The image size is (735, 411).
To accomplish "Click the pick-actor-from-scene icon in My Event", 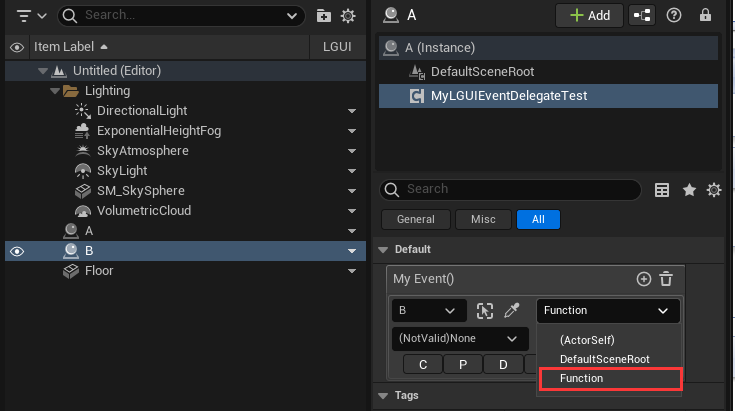I will click(485, 311).
